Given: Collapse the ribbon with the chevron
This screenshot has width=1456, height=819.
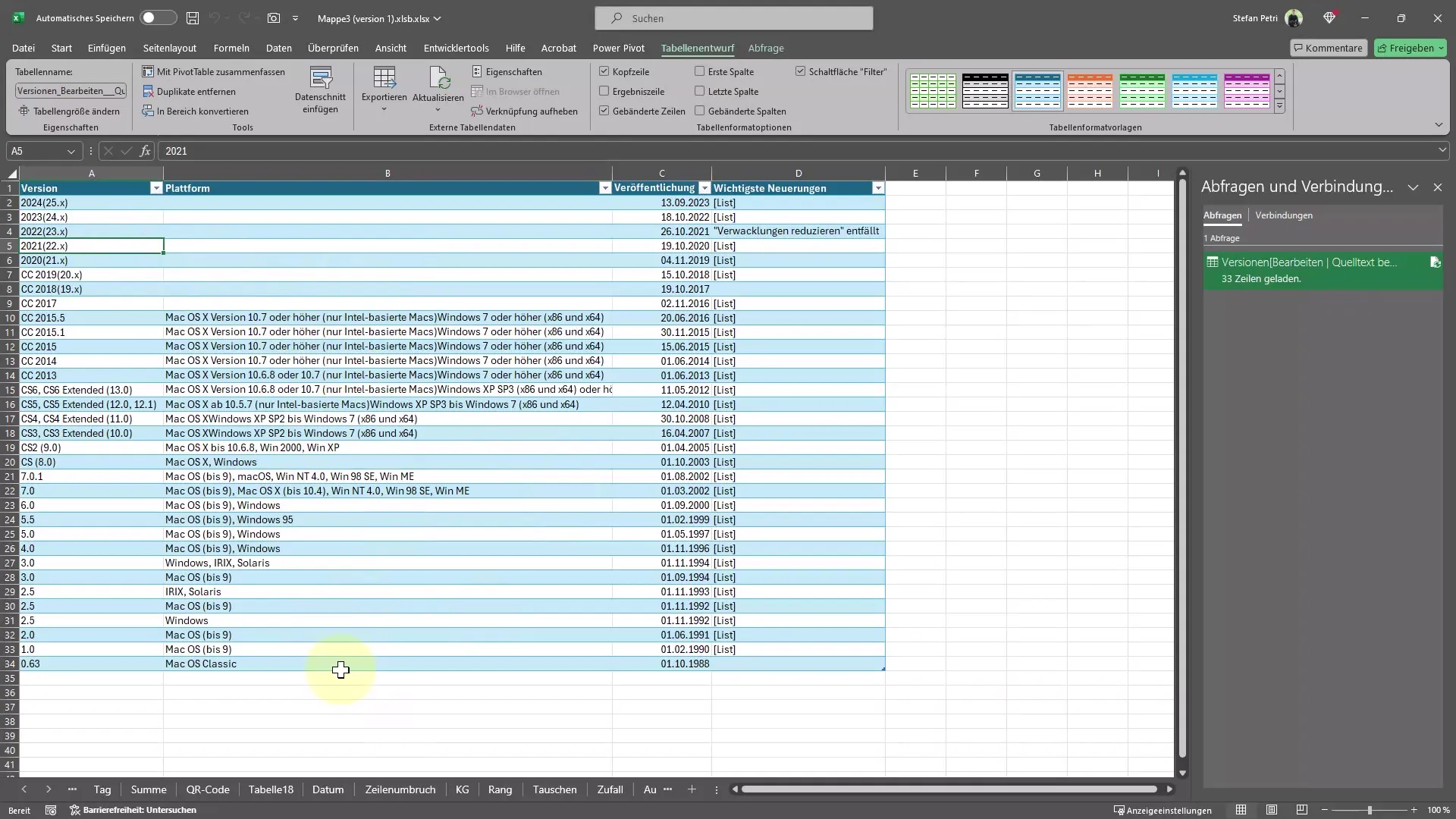Looking at the screenshot, I should [x=1439, y=125].
